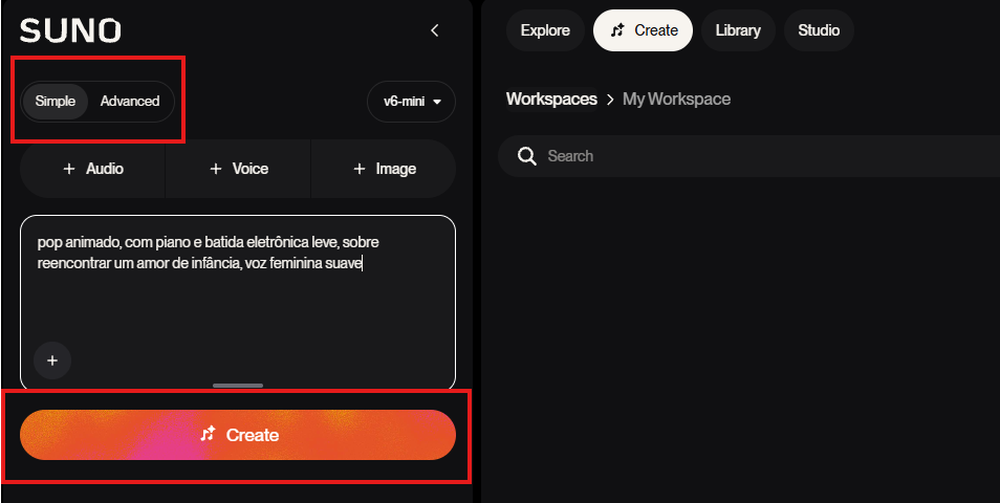1000x503 pixels.
Task: Click the magnifying glass search icon
Action: pos(527,156)
